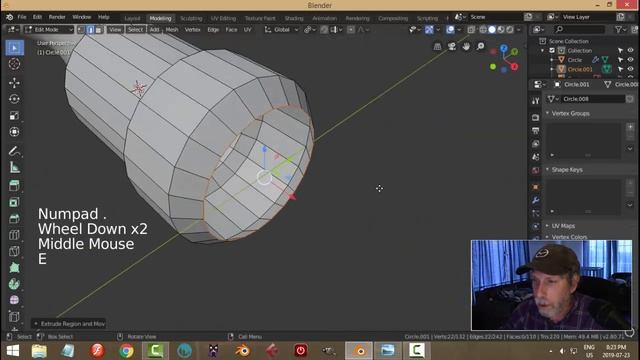Select the Poly Build tool
The height and width of the screenshot is (360, 640).
[14, 268]
